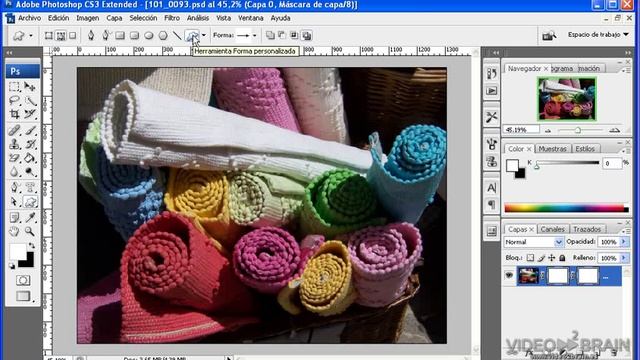Select the Magic Wand tool

click(30, 100)
